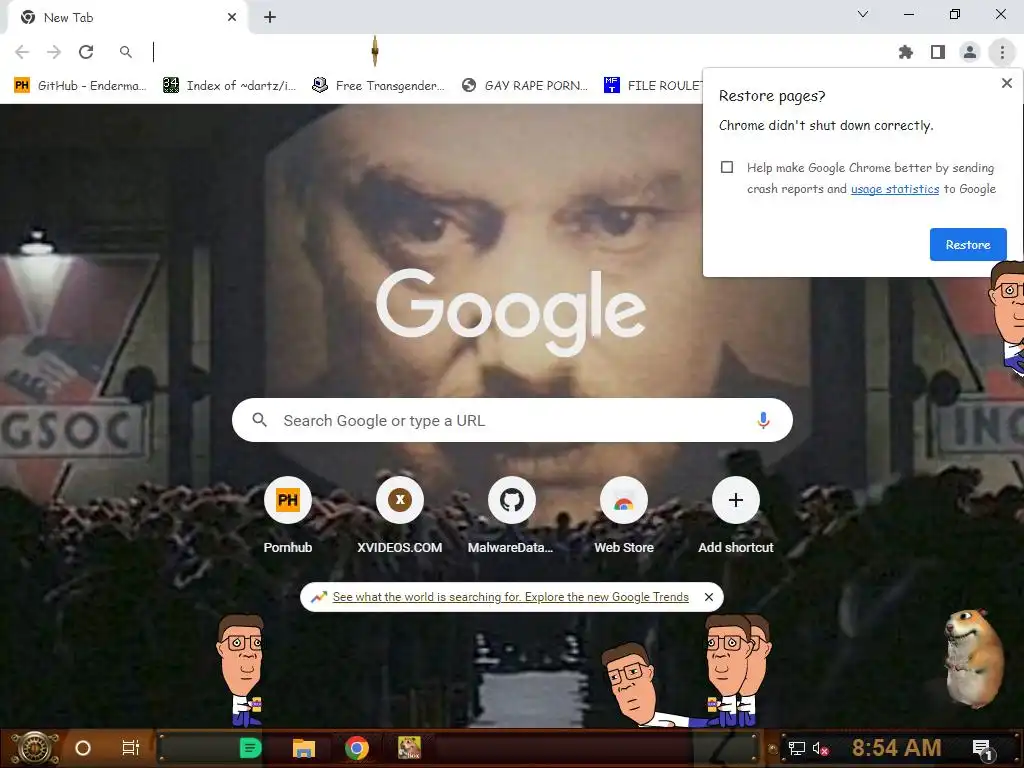This screenshot has height=768, width=1024.
Task: Focus the Search Google or type a URL box
Action: tap(512, 420)
